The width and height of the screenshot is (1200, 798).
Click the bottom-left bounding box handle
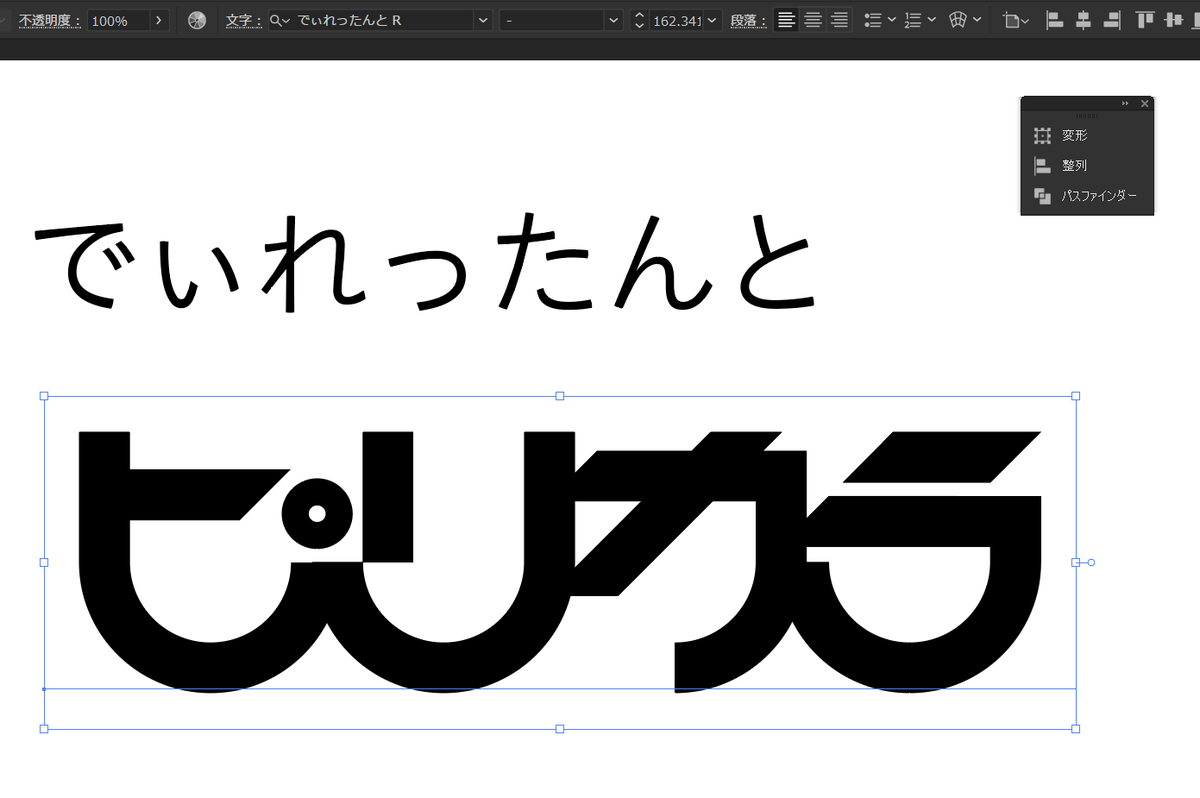44,729
